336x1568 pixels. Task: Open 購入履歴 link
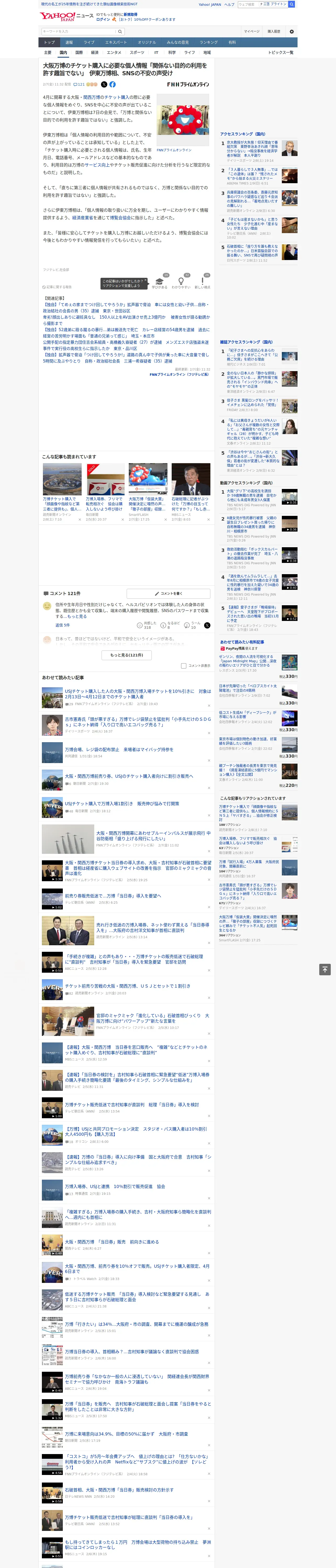pyautogui.click(x=274, y=32)
